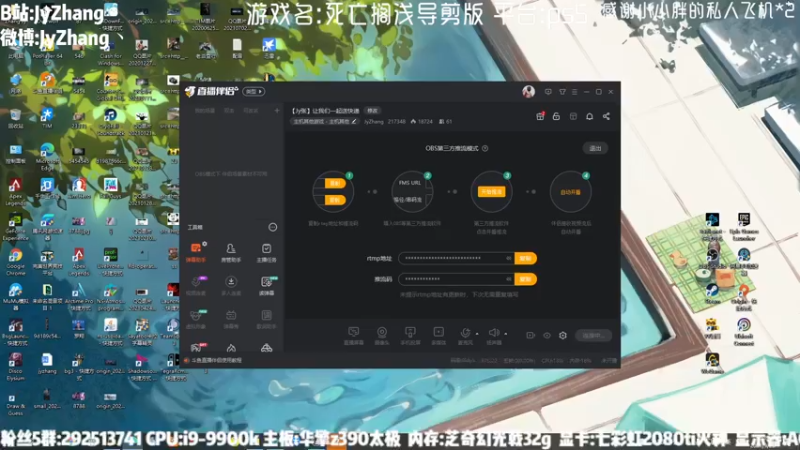Click inside the 推流码 input field

(456, 279)
